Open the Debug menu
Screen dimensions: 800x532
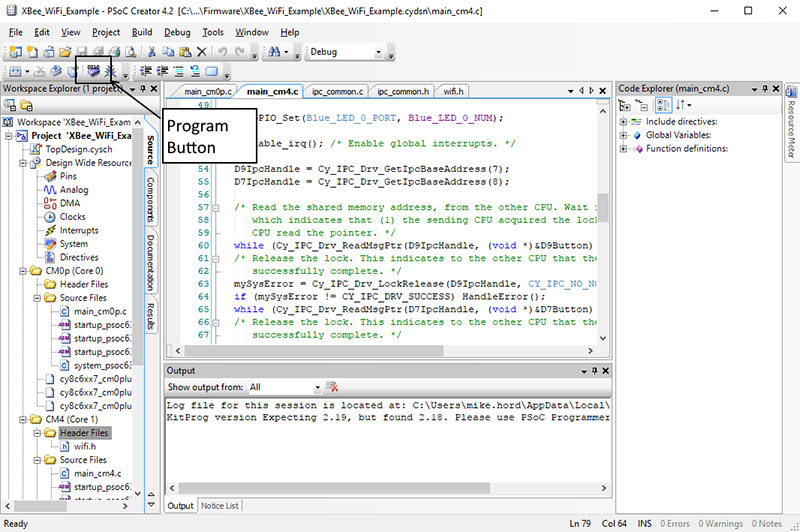(x=177, y=32)
